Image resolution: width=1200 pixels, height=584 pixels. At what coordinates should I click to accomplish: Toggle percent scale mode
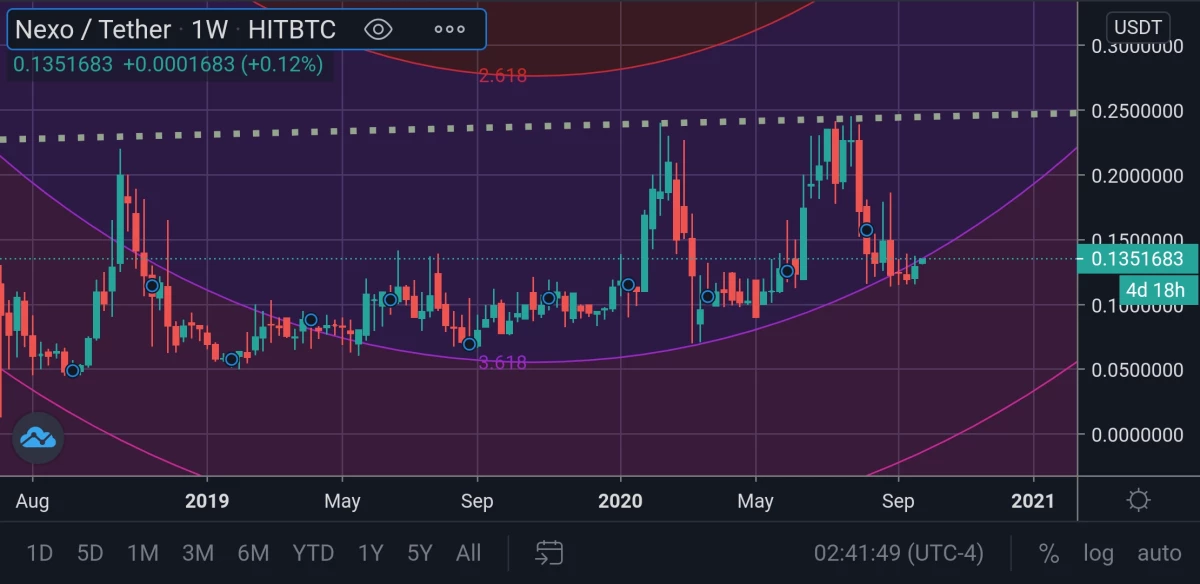point(1049,553)
